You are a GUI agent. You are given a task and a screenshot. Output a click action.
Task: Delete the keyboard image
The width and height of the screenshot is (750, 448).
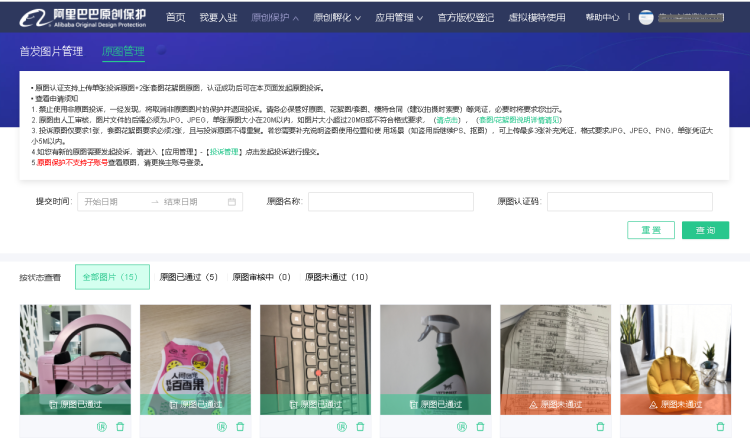pos(360,427)
